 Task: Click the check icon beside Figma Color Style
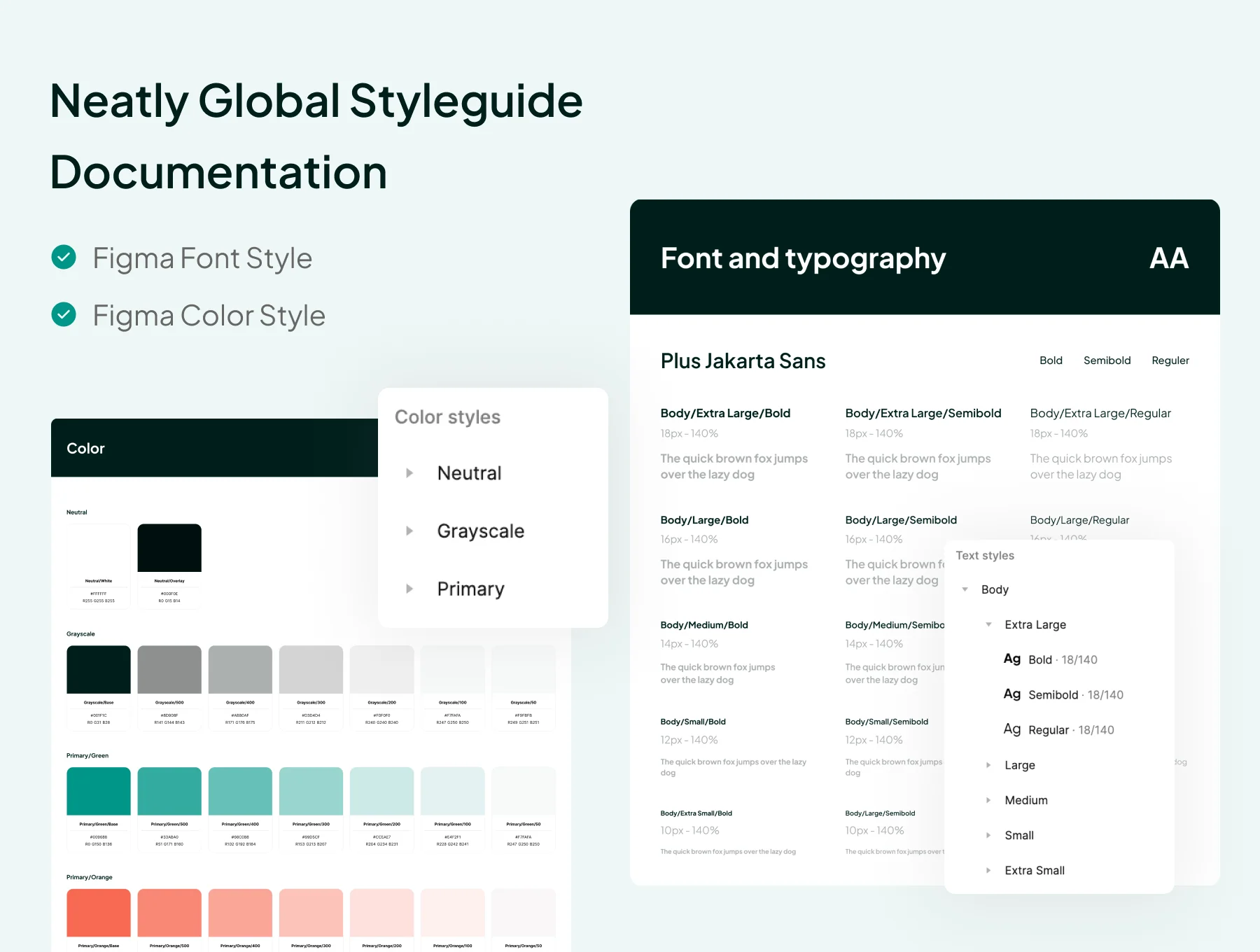tap(64, 315)
